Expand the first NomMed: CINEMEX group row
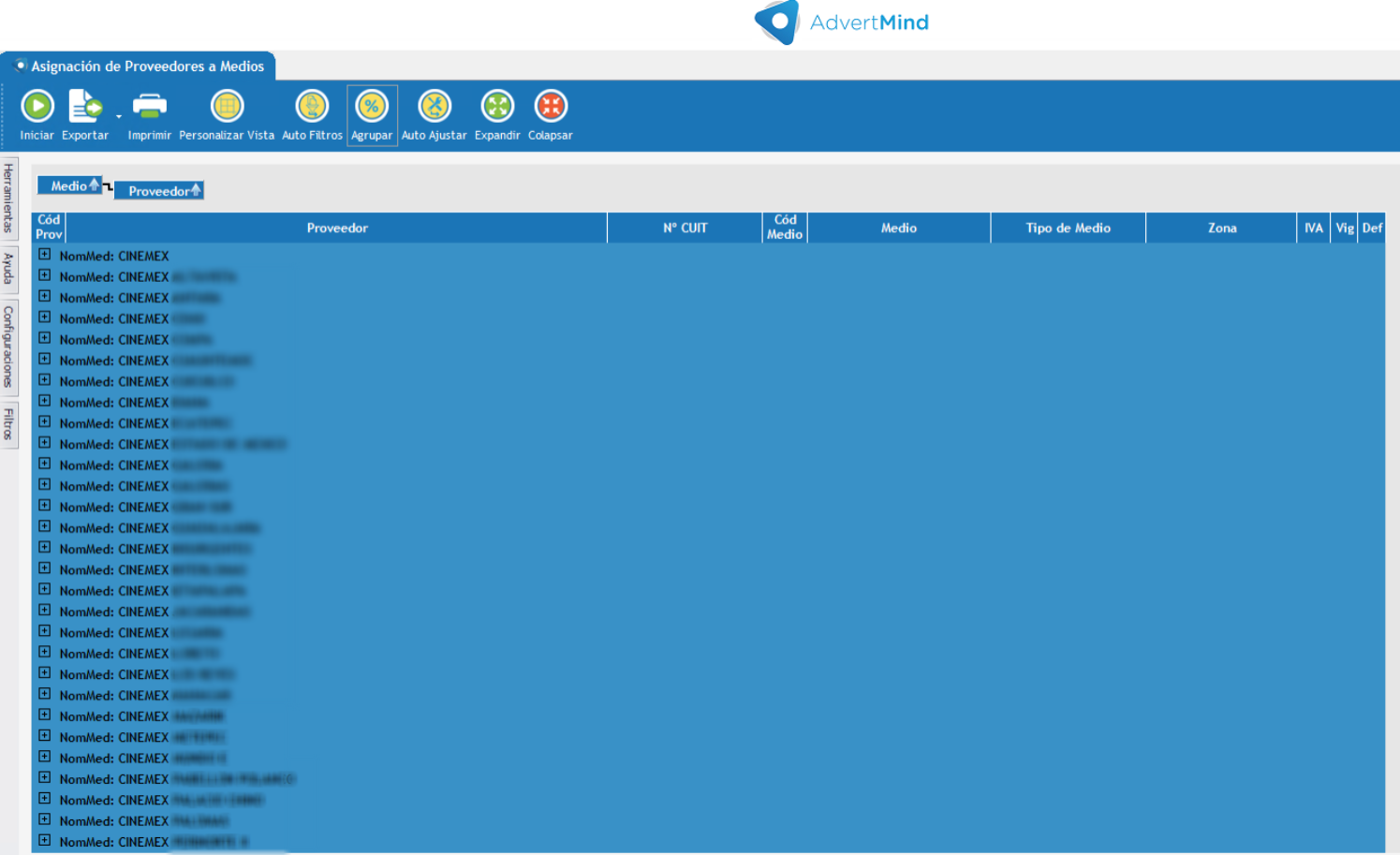 click(44, 255)
